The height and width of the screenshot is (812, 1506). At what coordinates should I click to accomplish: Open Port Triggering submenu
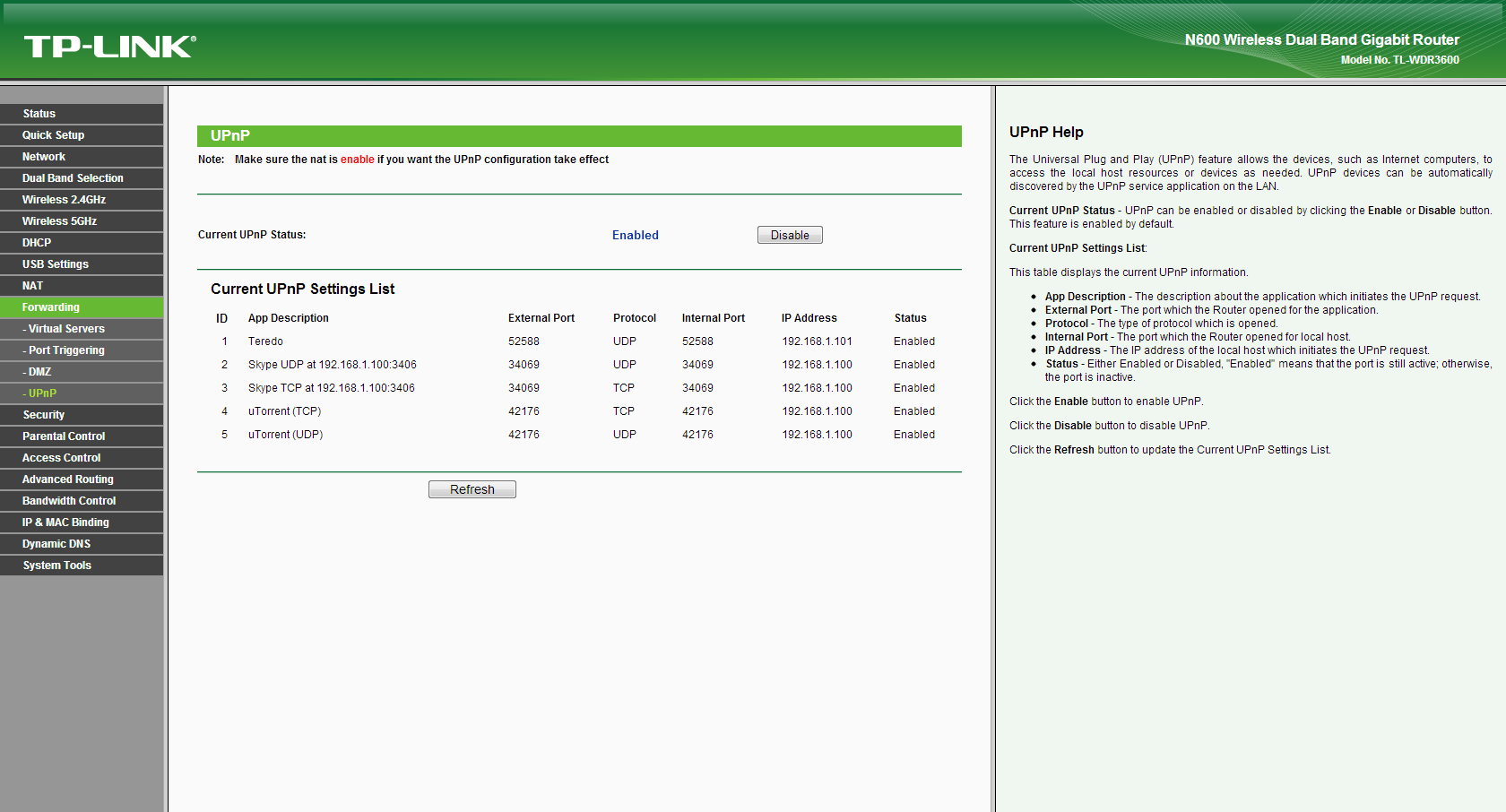[82, 350]
